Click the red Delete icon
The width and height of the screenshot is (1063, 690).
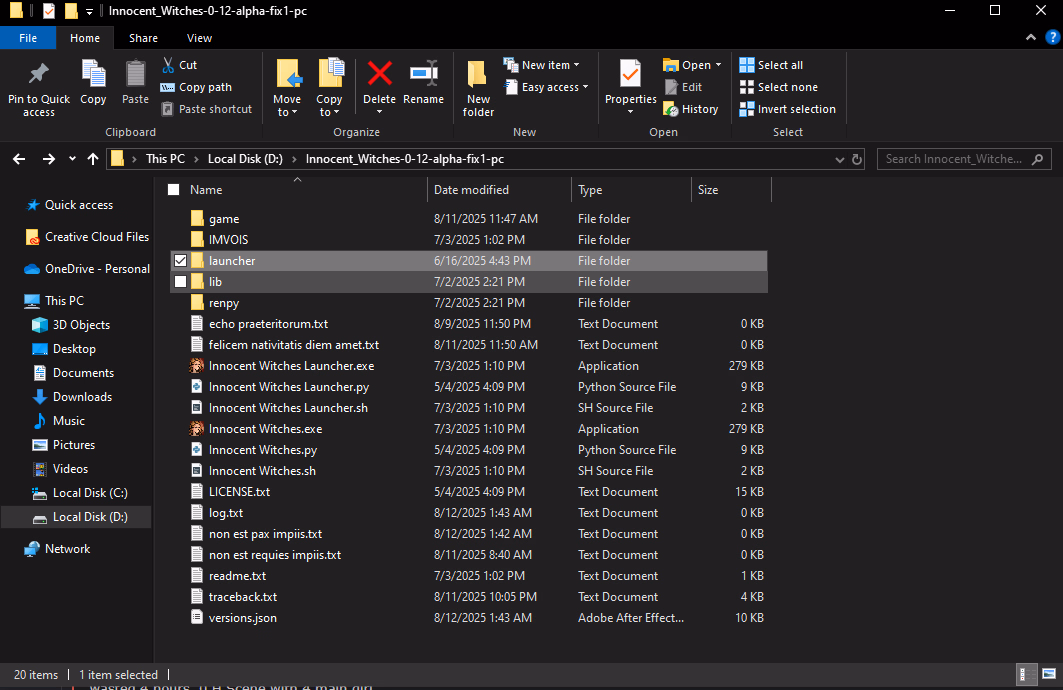coord(379,75)
